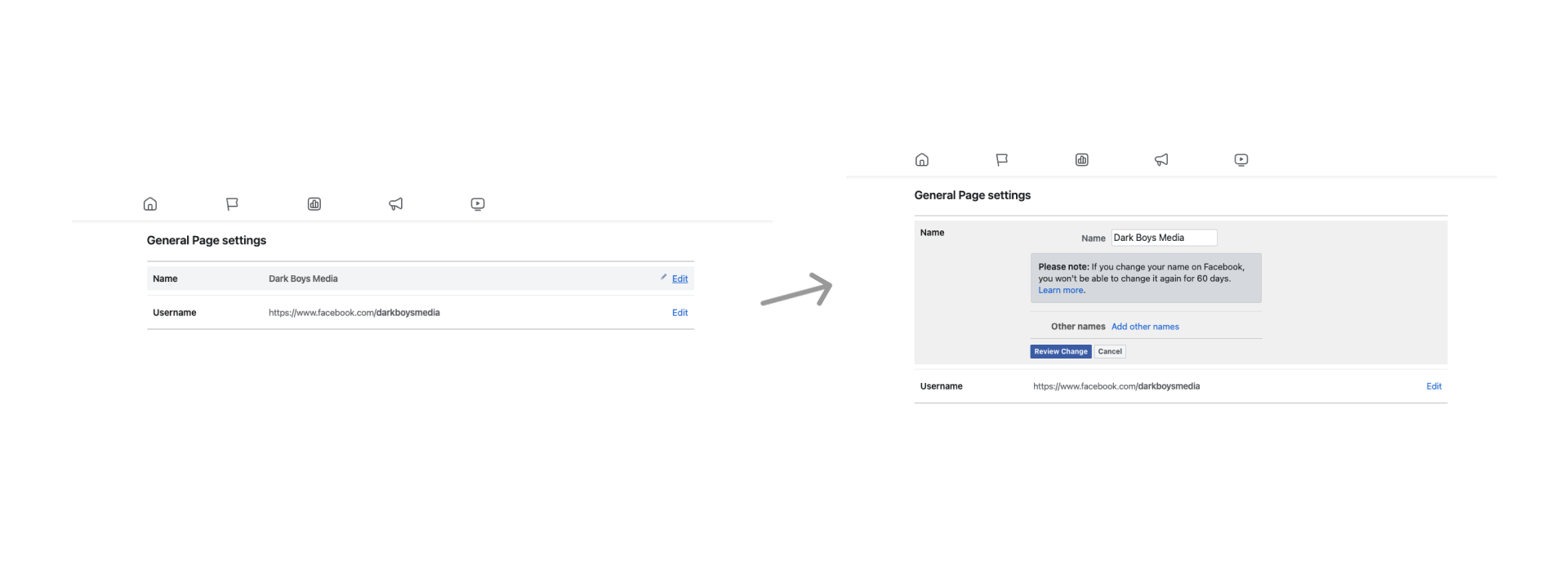Select the flag Pages icon in right panel
This screenshot has width=1568, height=588.
[x=1002, y=160]
